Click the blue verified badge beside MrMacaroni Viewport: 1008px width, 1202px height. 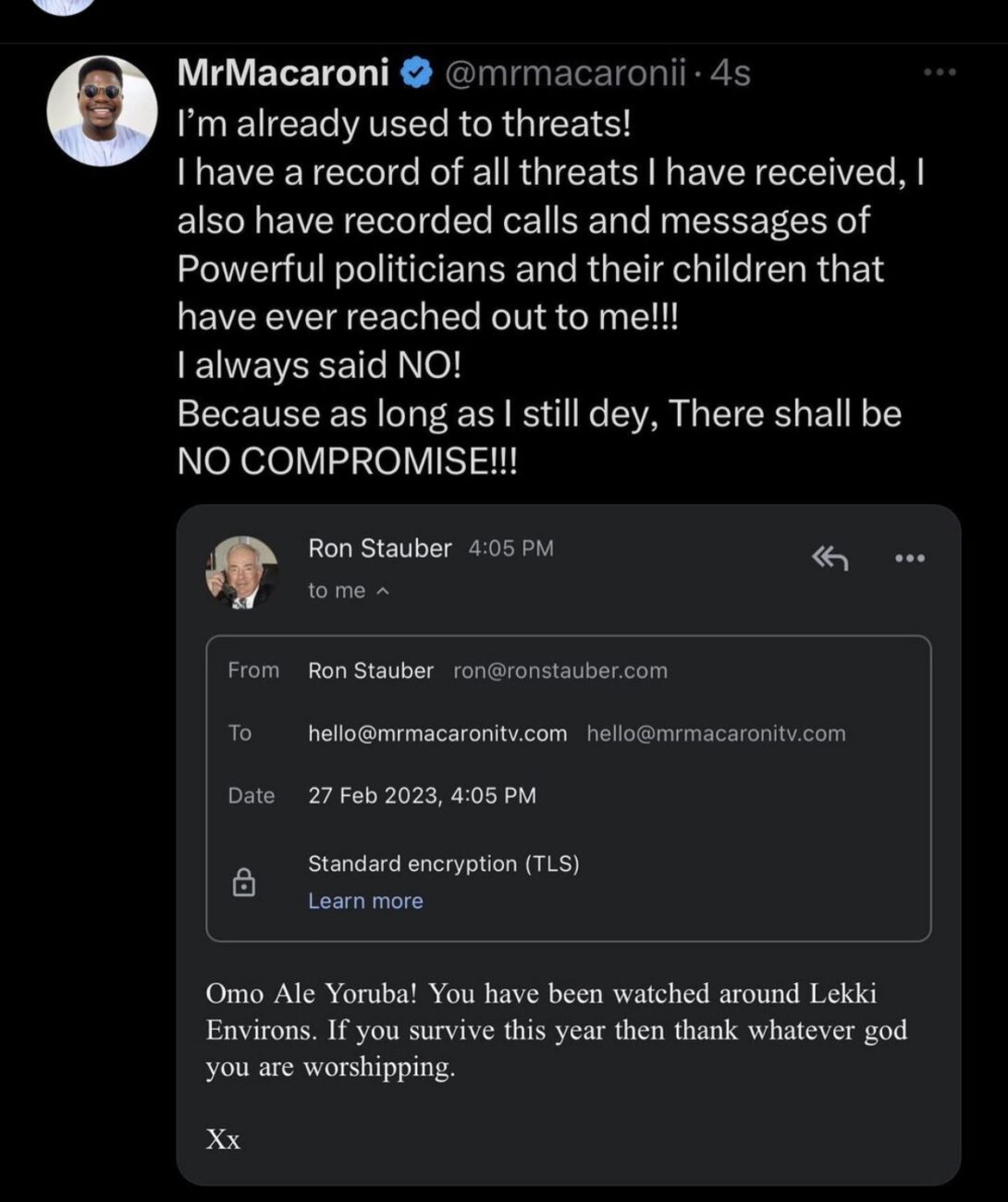click(417, 72)
